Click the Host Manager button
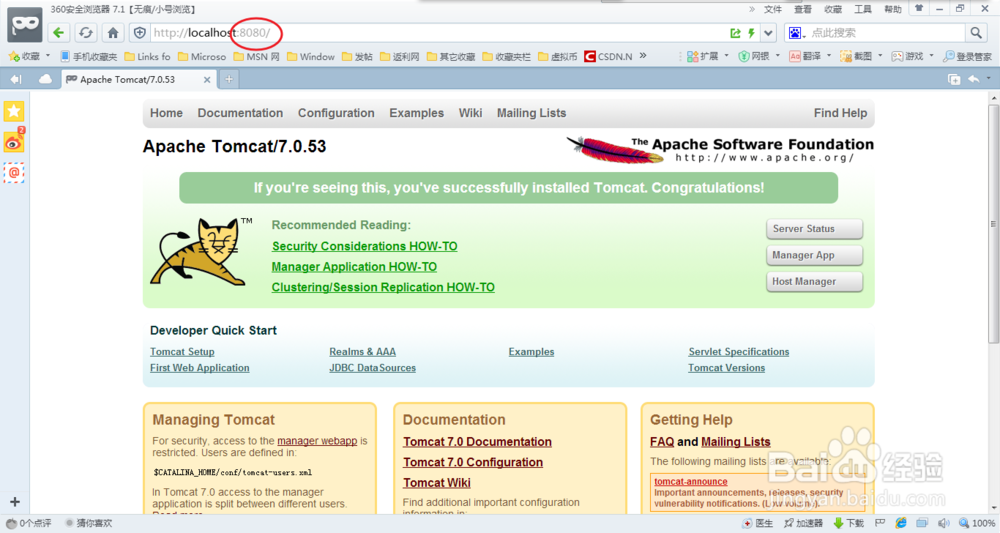 point(814,281)
